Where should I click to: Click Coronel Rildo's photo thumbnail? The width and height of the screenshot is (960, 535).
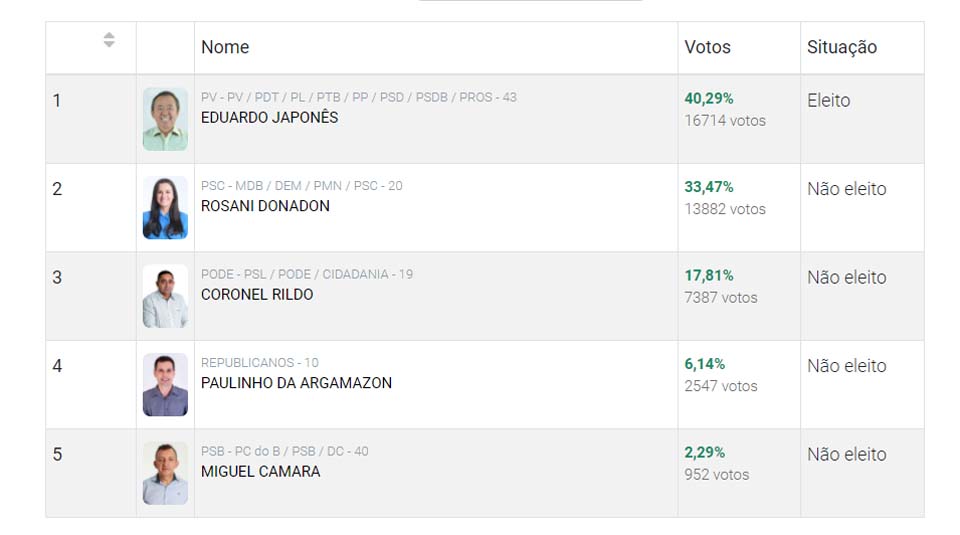165,296
